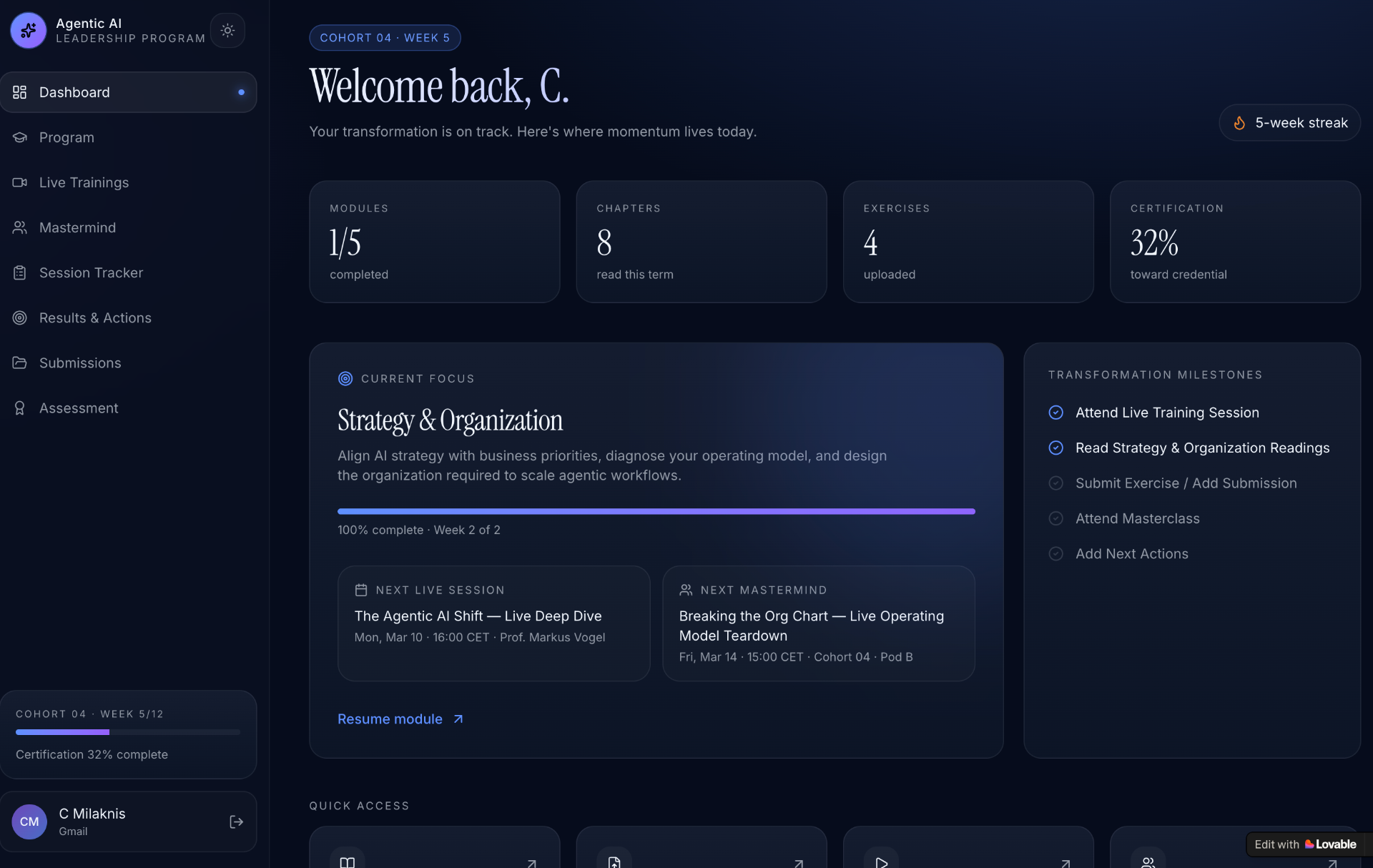
Task: Open the Certification 32% card
Action: tap(1235, 242)
